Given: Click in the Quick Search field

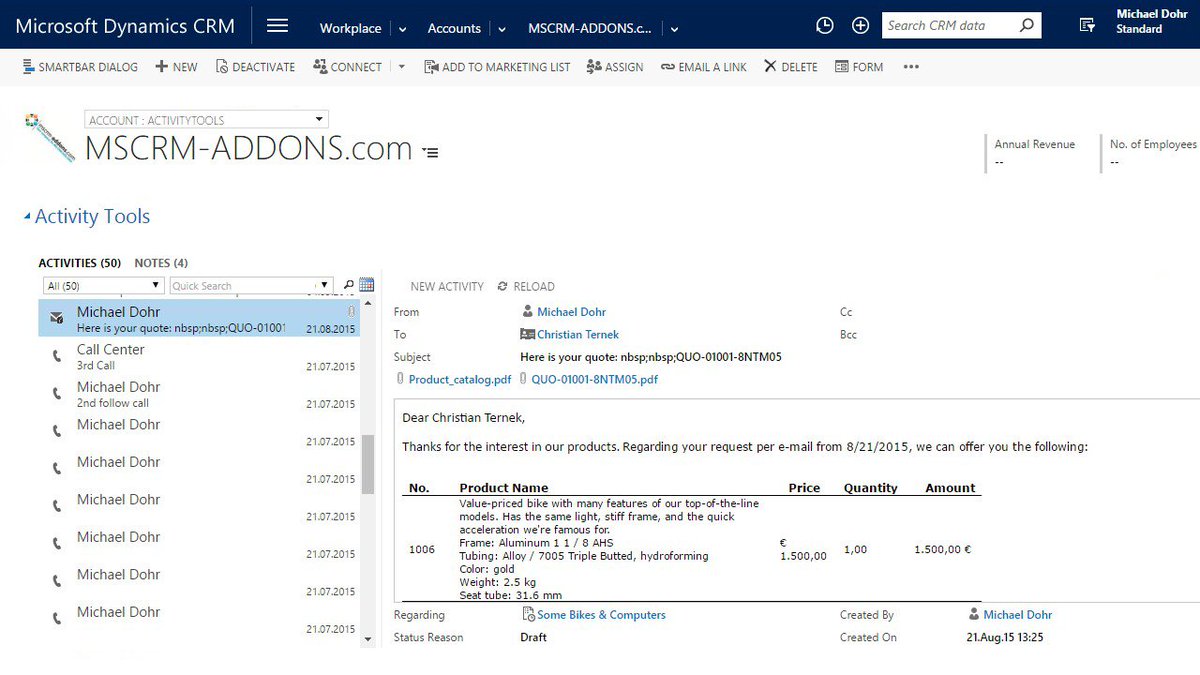Looking at the screenshot, I should pos(250,286).
